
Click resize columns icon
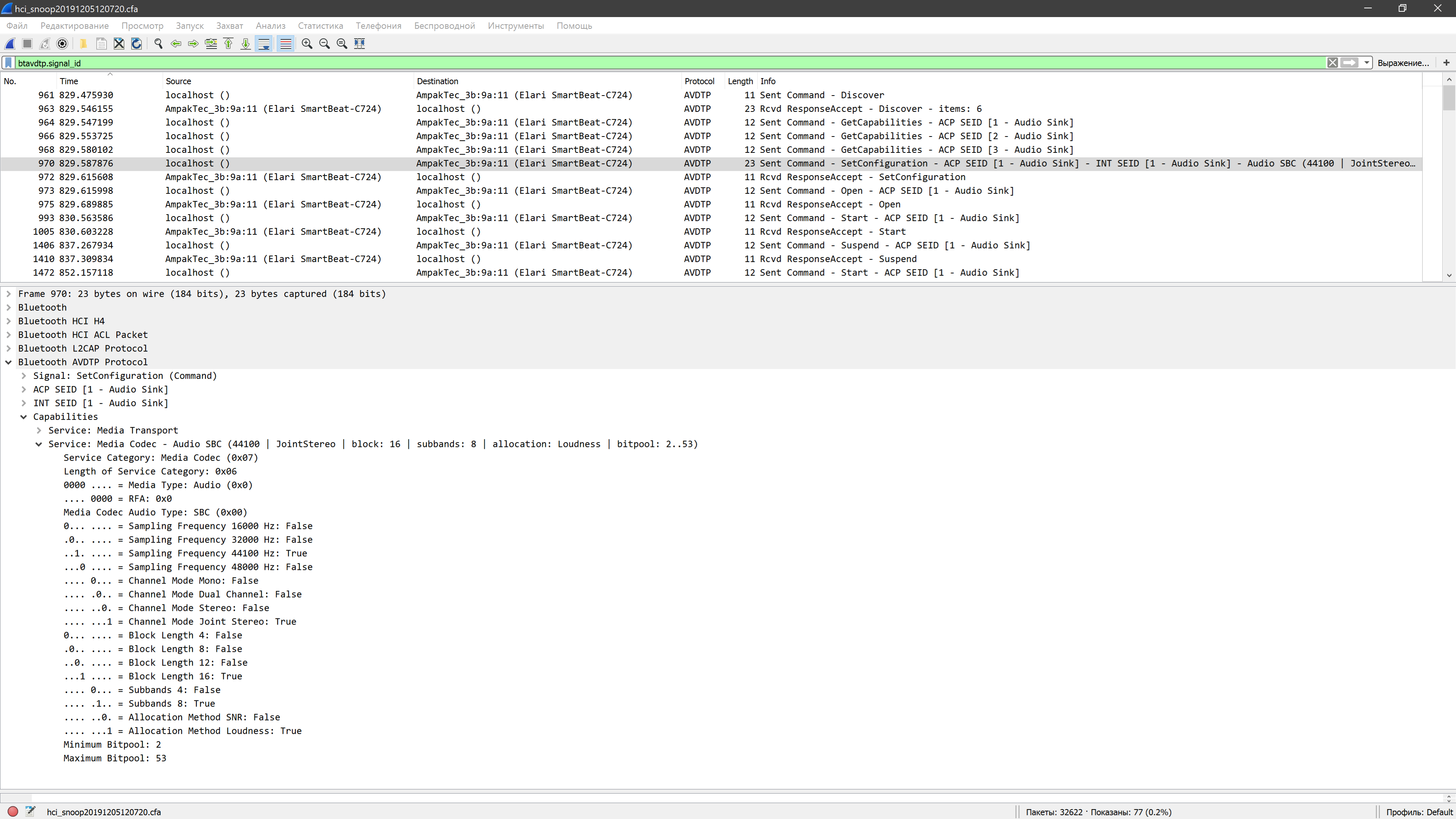pyautogui.click(x=359, y=44)
